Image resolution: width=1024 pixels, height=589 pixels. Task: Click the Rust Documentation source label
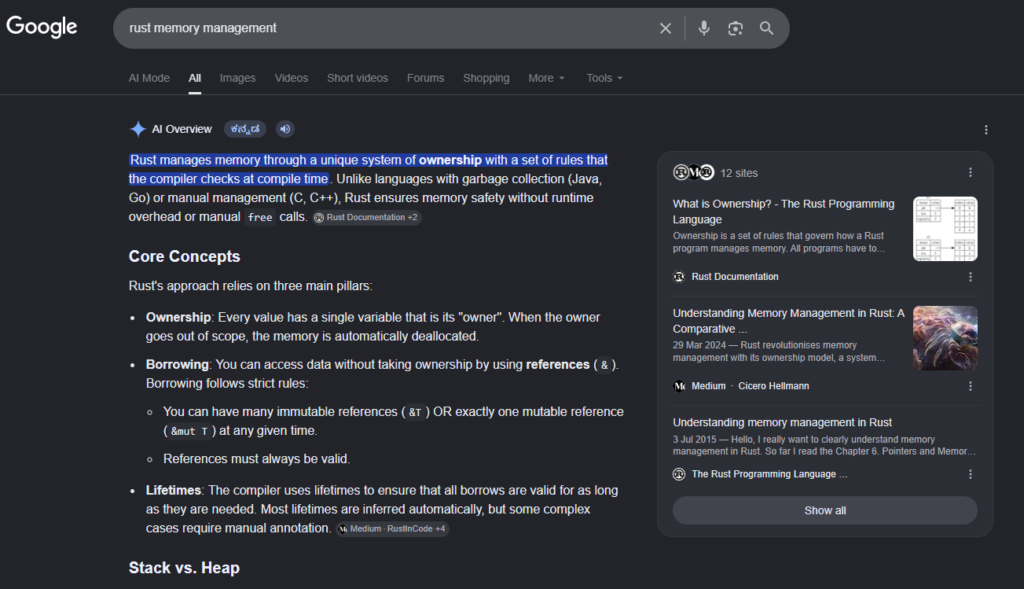click(735, 277)
